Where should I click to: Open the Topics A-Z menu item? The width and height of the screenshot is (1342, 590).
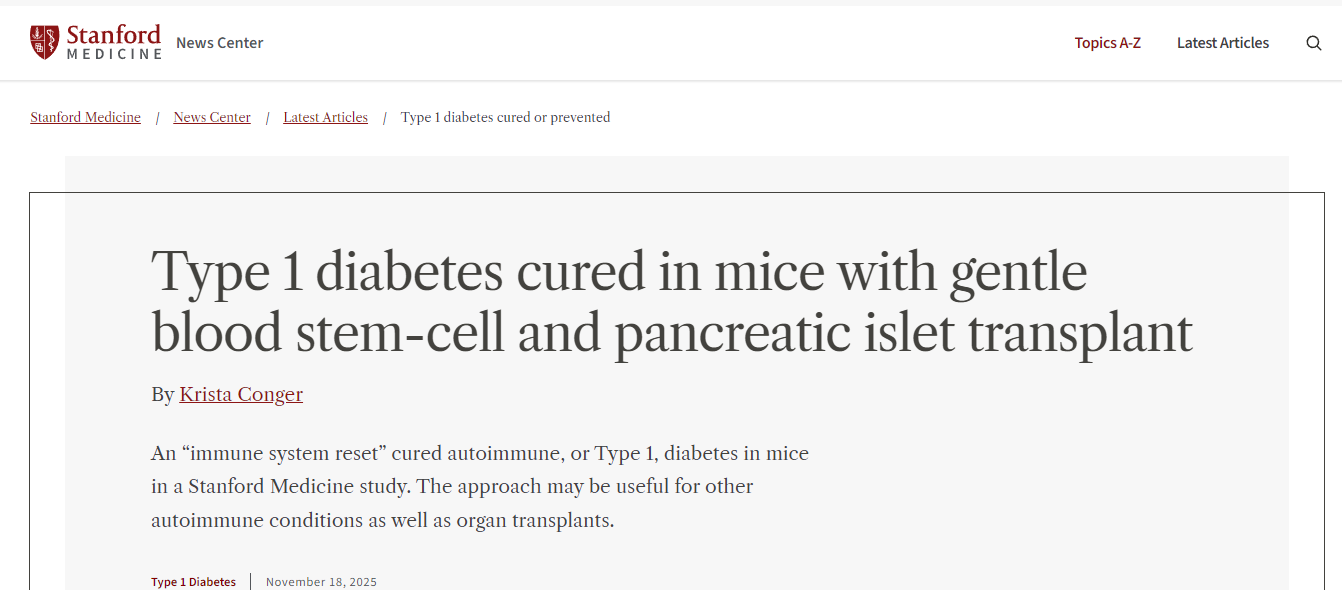[1107, 43]
